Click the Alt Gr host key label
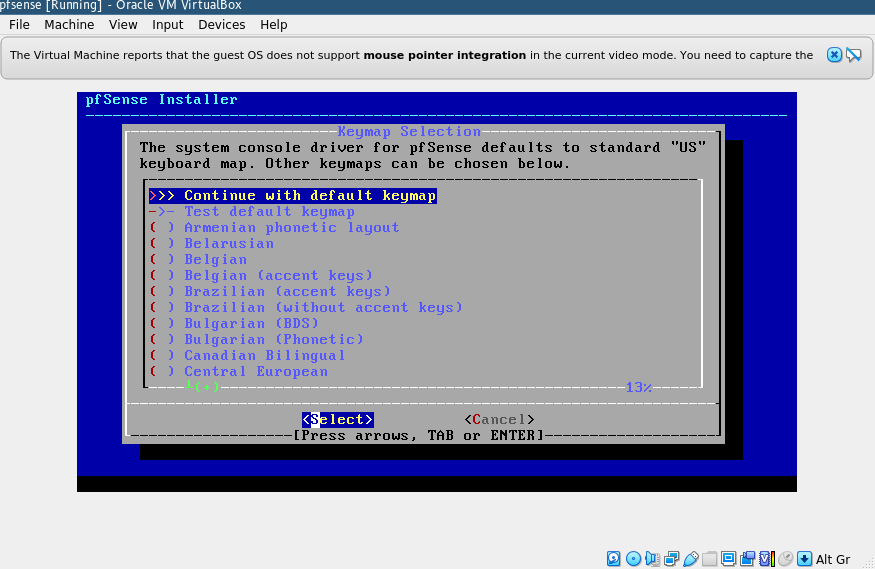 click(833, 559)
